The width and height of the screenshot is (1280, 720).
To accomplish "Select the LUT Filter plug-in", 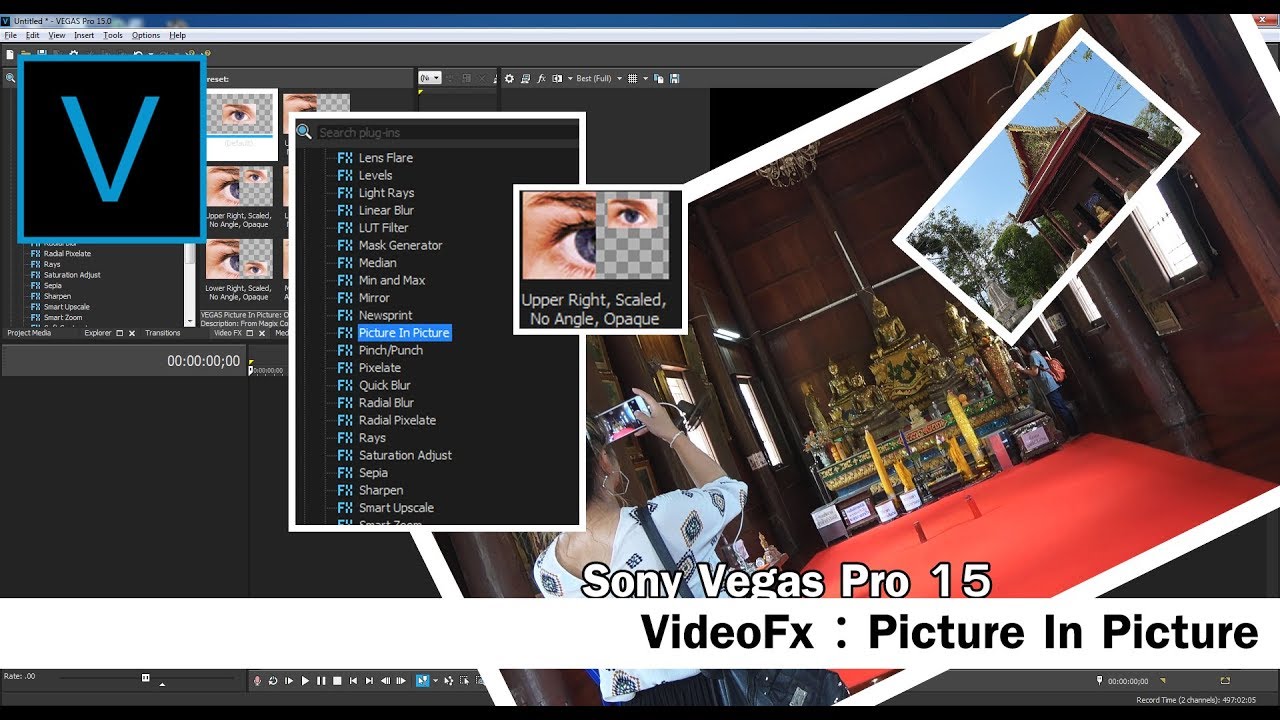I will [383, 228].
